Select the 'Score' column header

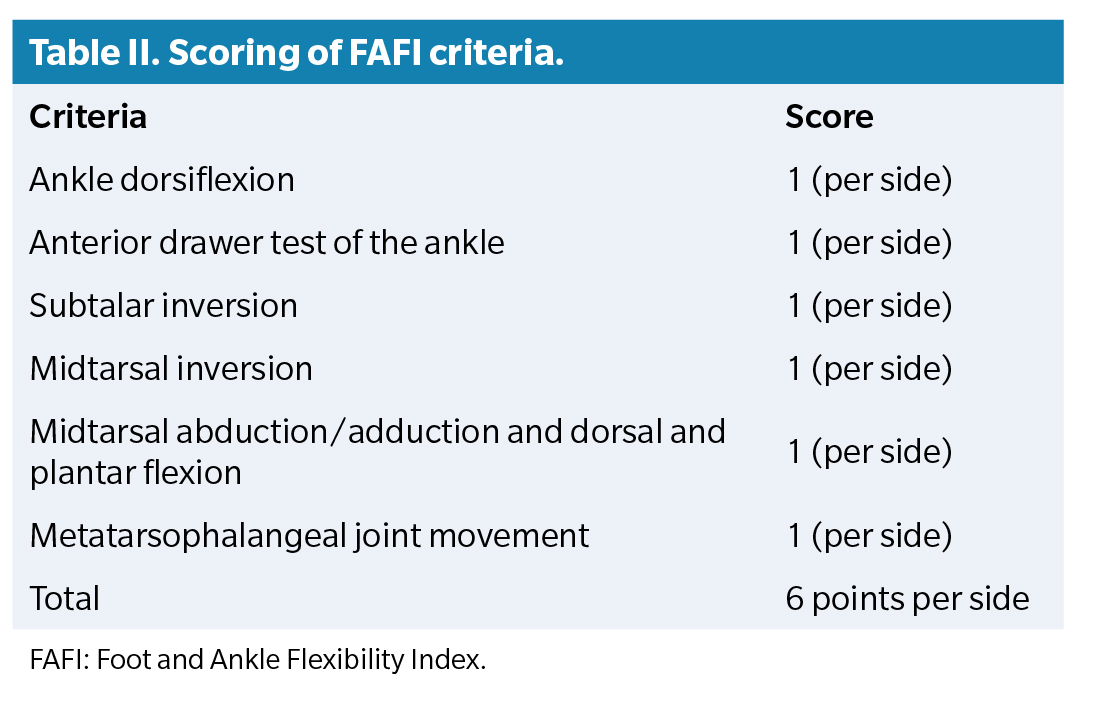point(829,117)
